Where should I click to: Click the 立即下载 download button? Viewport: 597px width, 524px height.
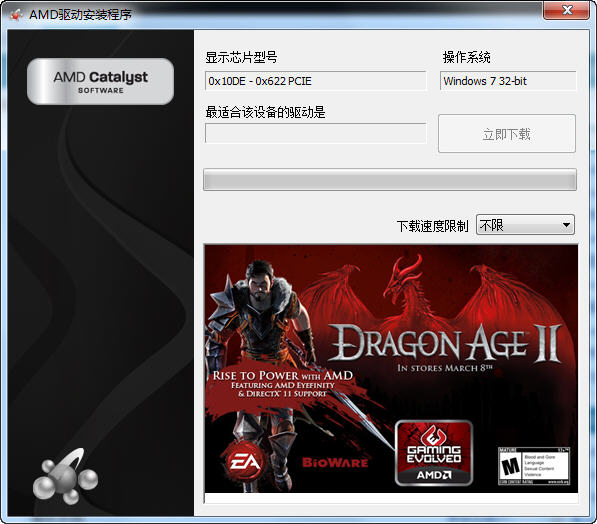507,134
